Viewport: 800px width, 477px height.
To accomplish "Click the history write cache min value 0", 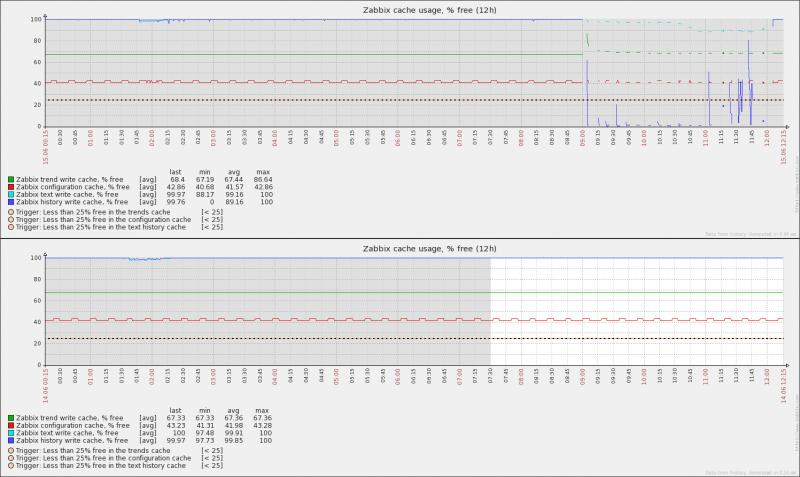I will click(212, 202).
